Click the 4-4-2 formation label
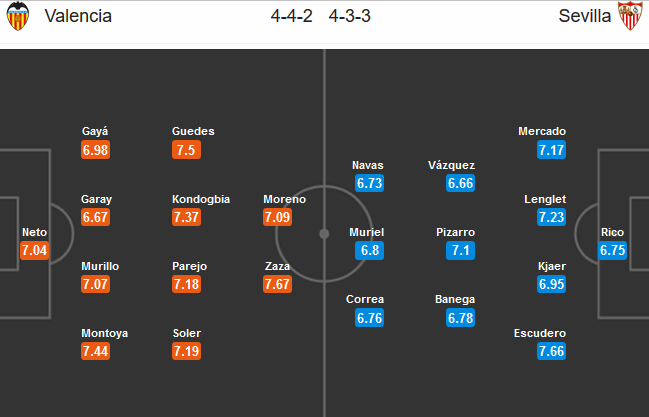This screenshot has height=417, width=649. (x=291, y=16)
